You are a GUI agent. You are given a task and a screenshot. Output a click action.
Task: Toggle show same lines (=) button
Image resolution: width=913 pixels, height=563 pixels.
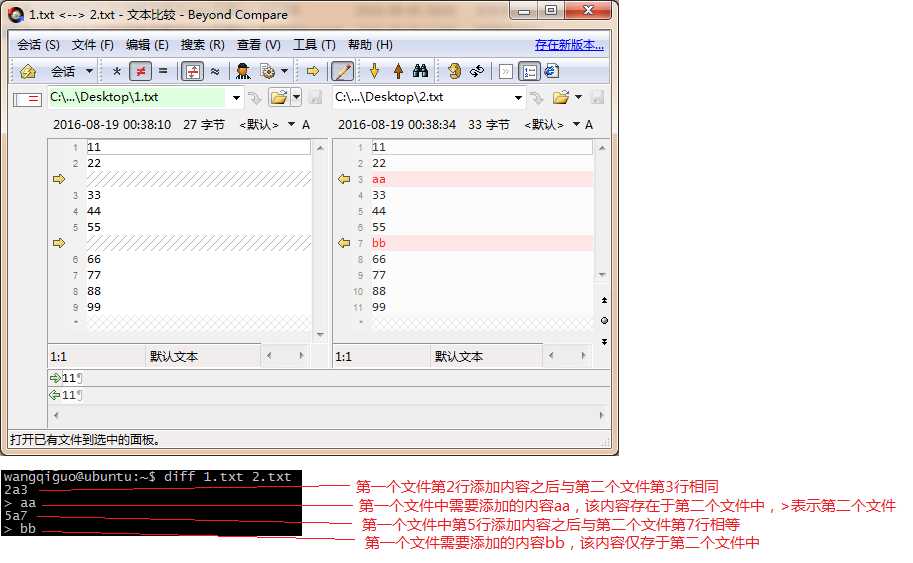tap(163, 71)
